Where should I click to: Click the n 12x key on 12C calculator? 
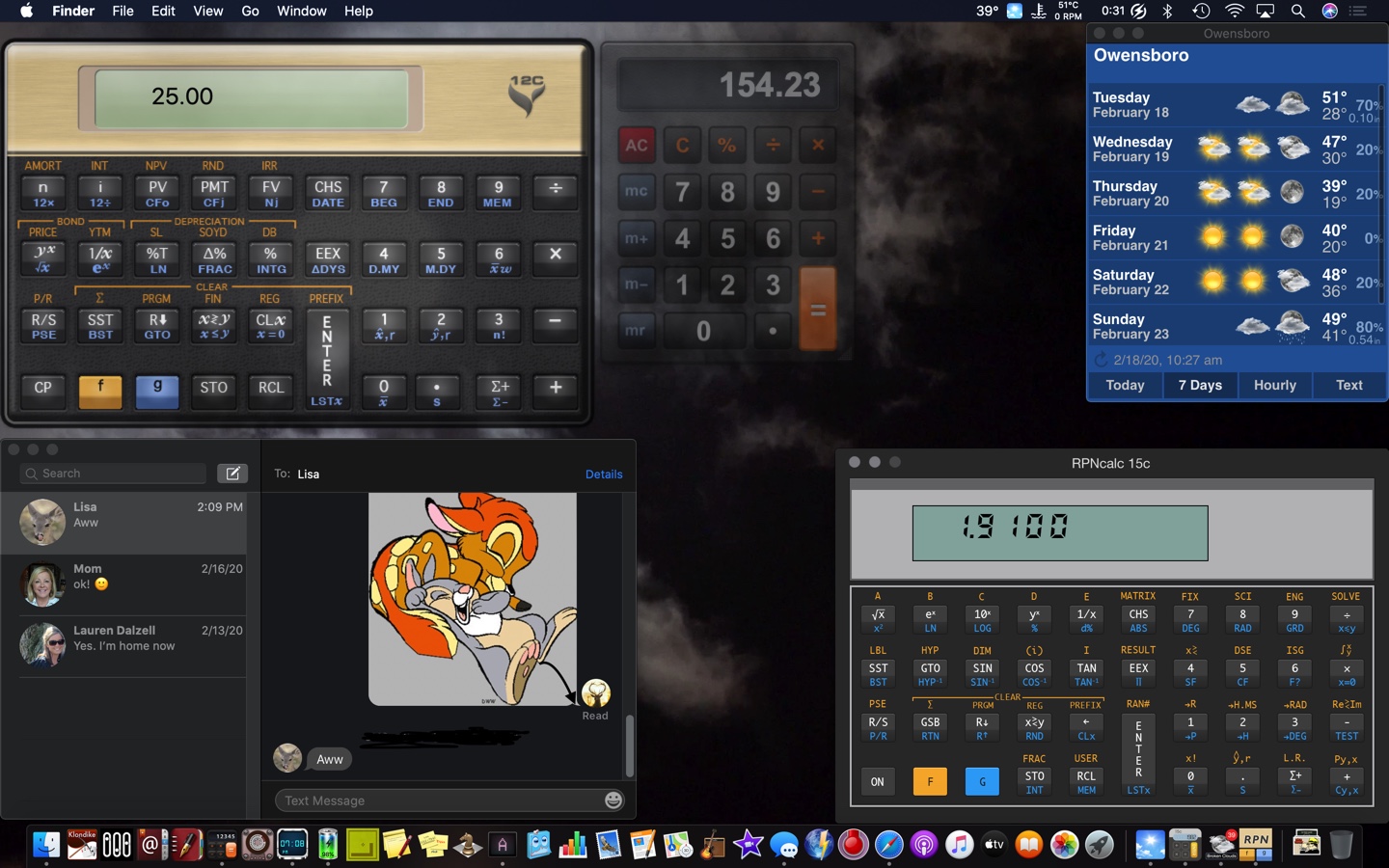pos(43,193)
